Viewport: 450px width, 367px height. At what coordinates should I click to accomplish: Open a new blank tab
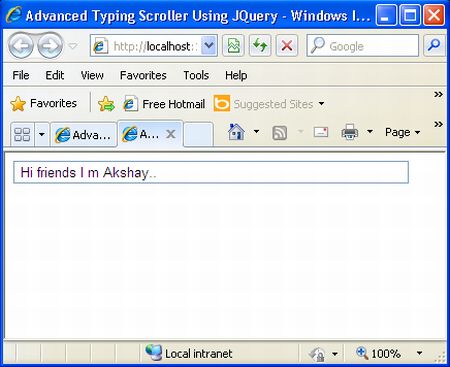click(198, 134)
